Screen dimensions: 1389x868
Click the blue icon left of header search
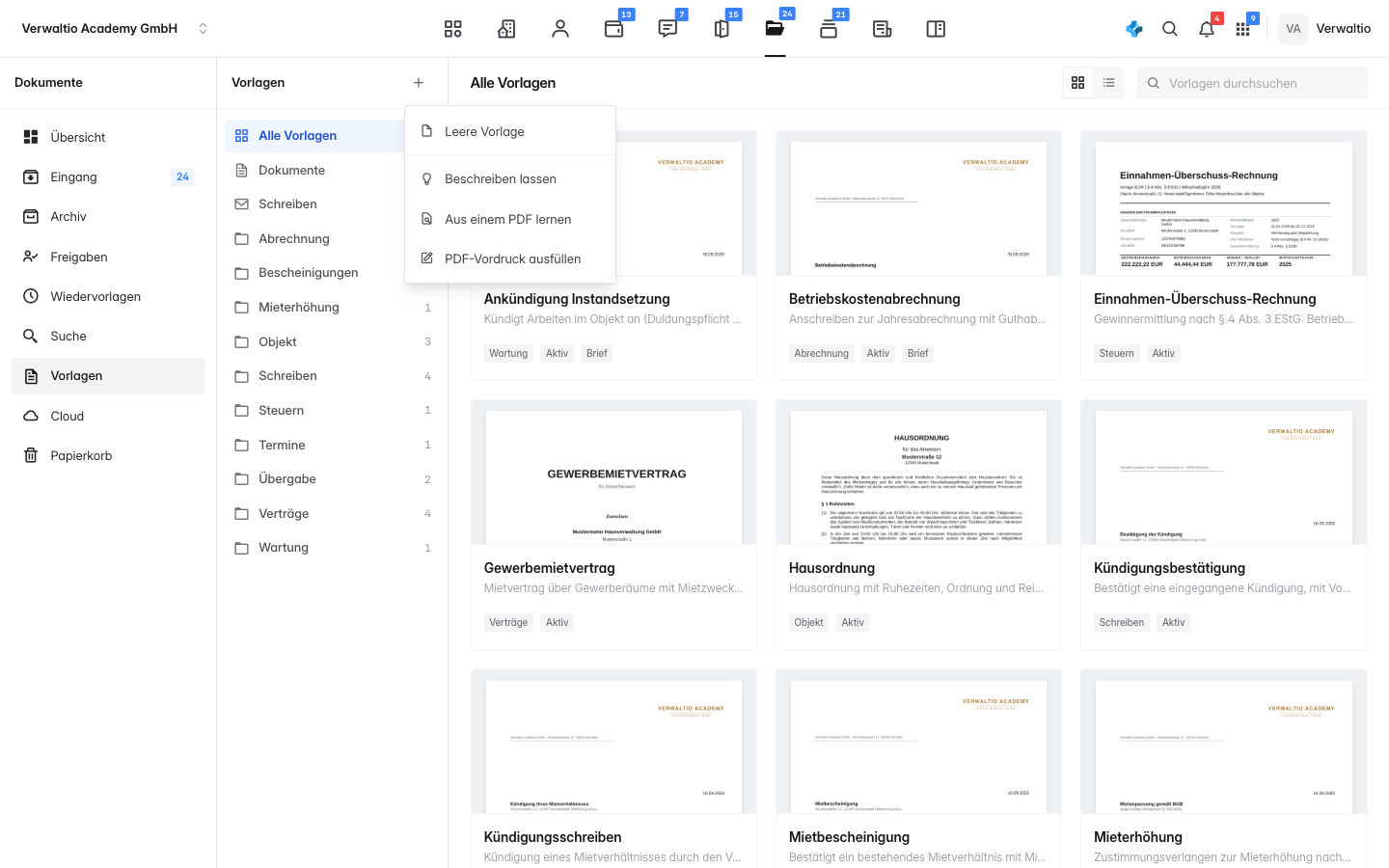(1134, 29)
